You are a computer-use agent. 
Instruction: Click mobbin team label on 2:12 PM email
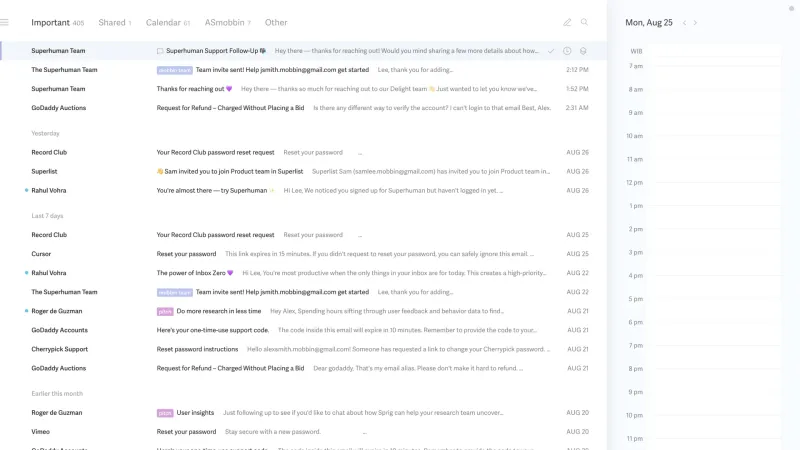pos(174,70)
